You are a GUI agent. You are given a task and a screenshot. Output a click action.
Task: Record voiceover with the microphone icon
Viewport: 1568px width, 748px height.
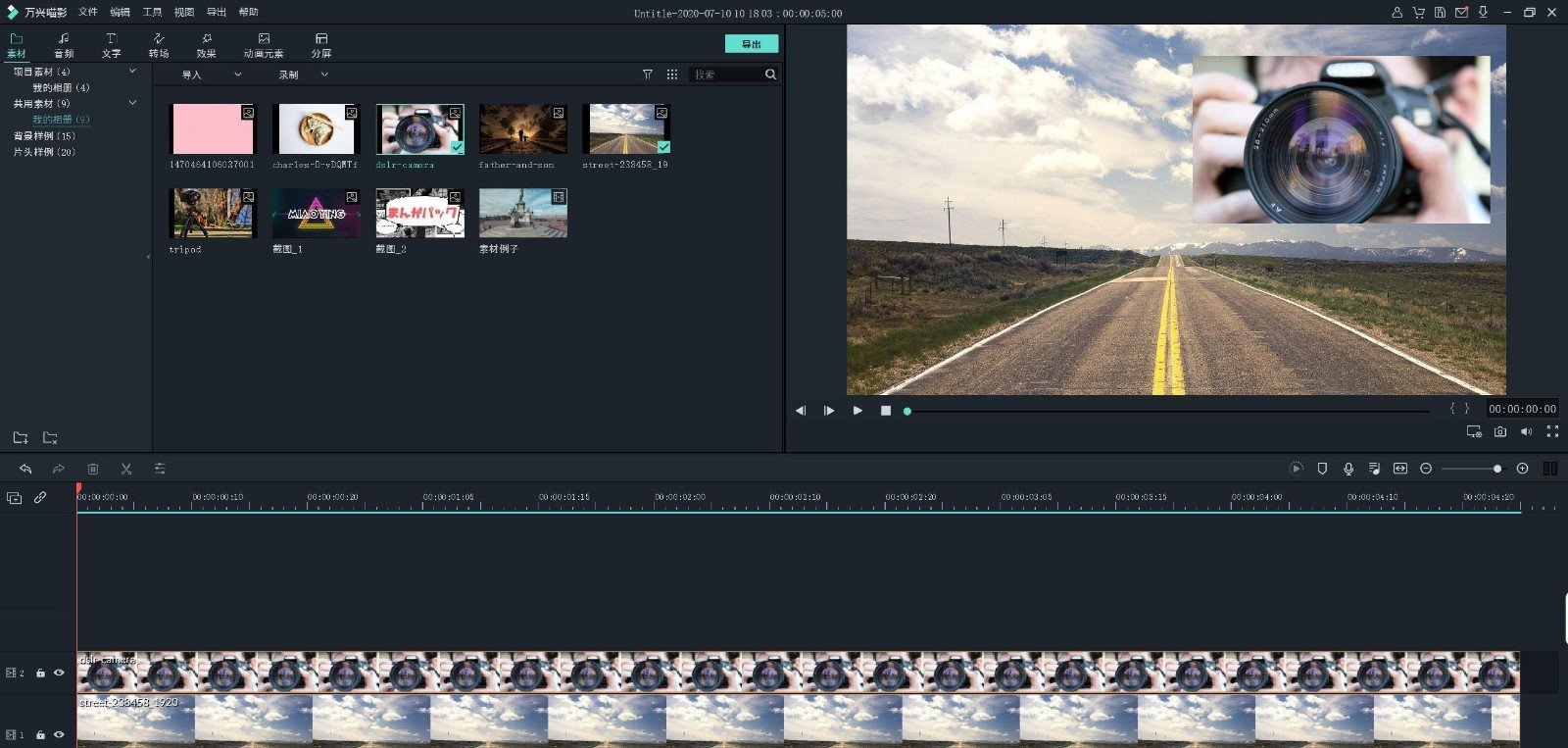coord(1348,469)
